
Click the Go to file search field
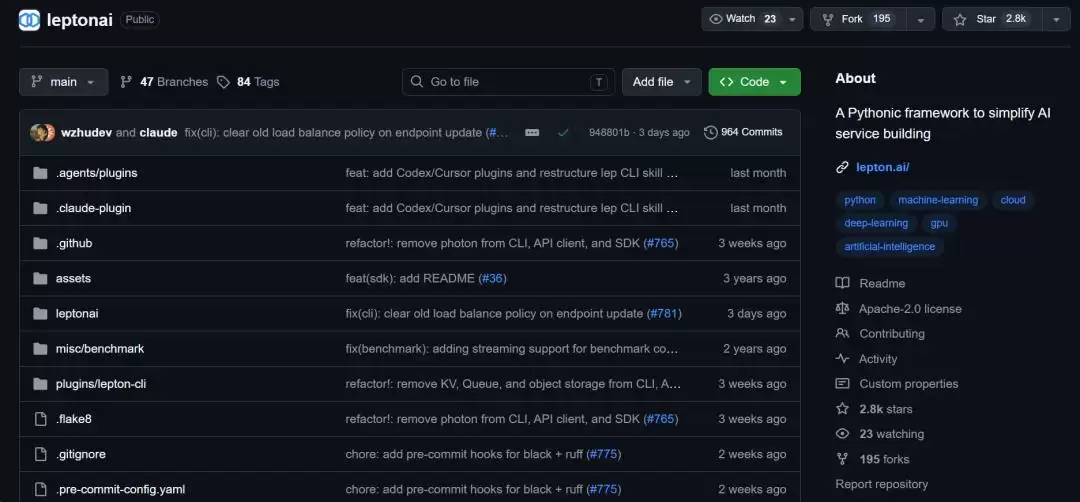point(509,82)
